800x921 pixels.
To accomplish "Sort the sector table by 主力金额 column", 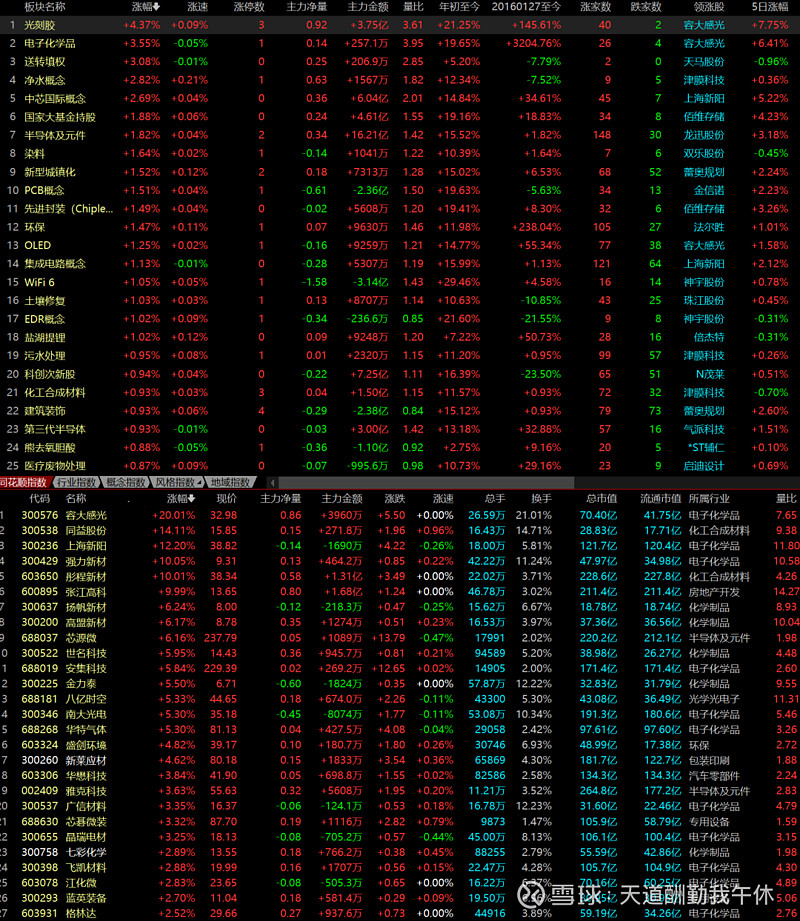I will tap(368, 7).
